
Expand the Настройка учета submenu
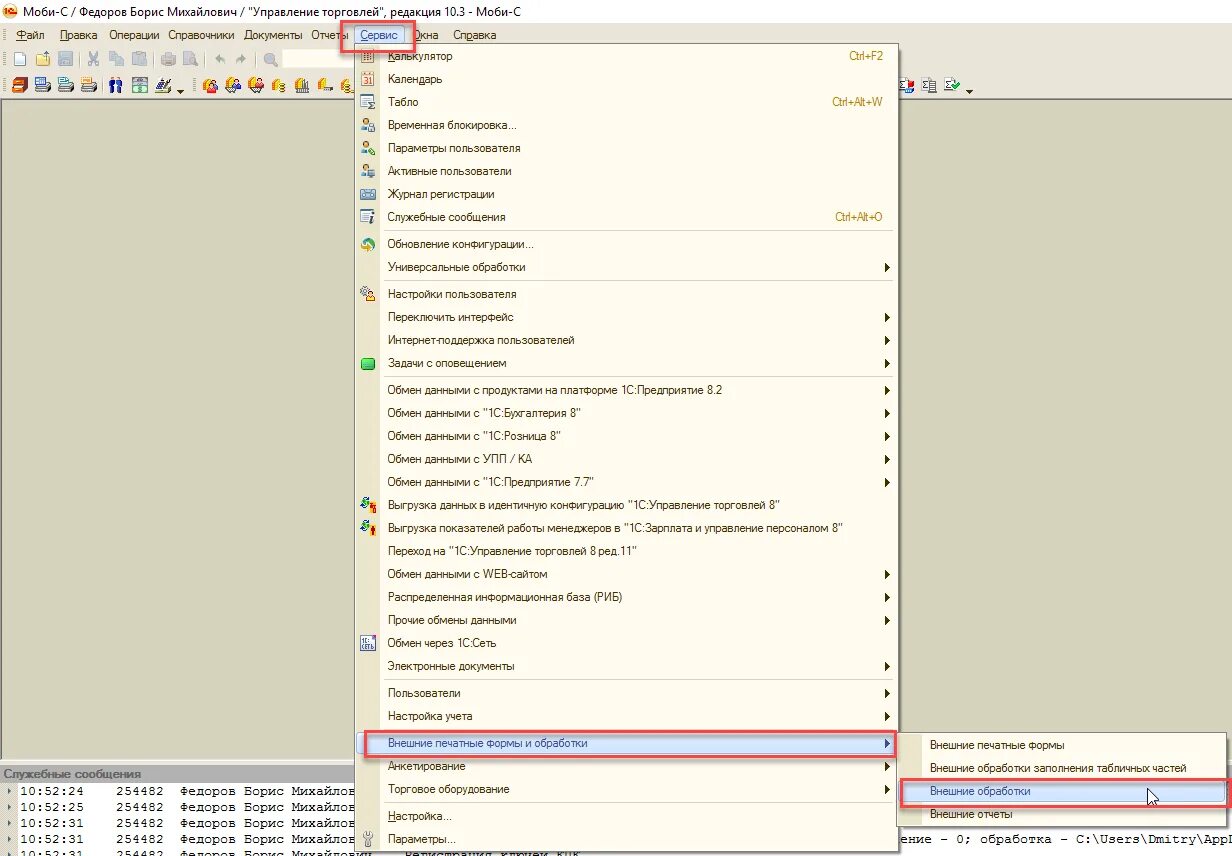(x=628, y=716)
